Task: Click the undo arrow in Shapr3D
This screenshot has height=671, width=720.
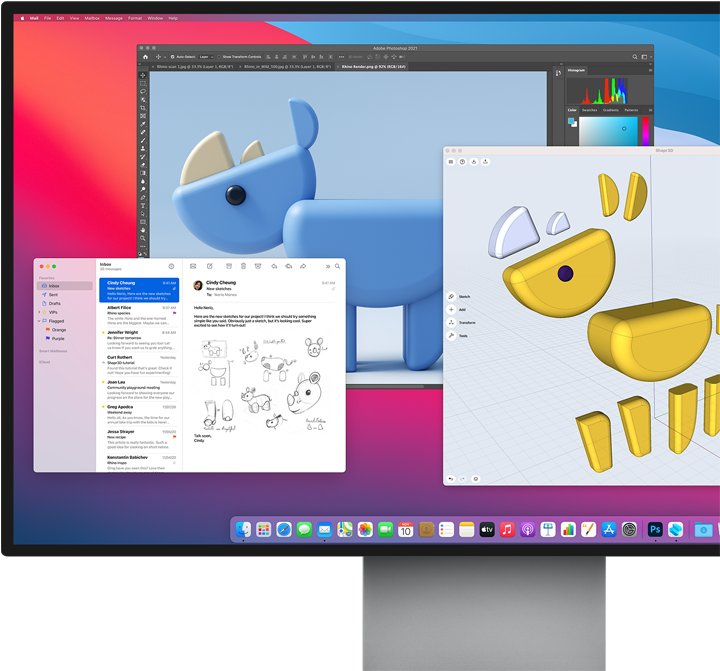Action: point(451,479)
